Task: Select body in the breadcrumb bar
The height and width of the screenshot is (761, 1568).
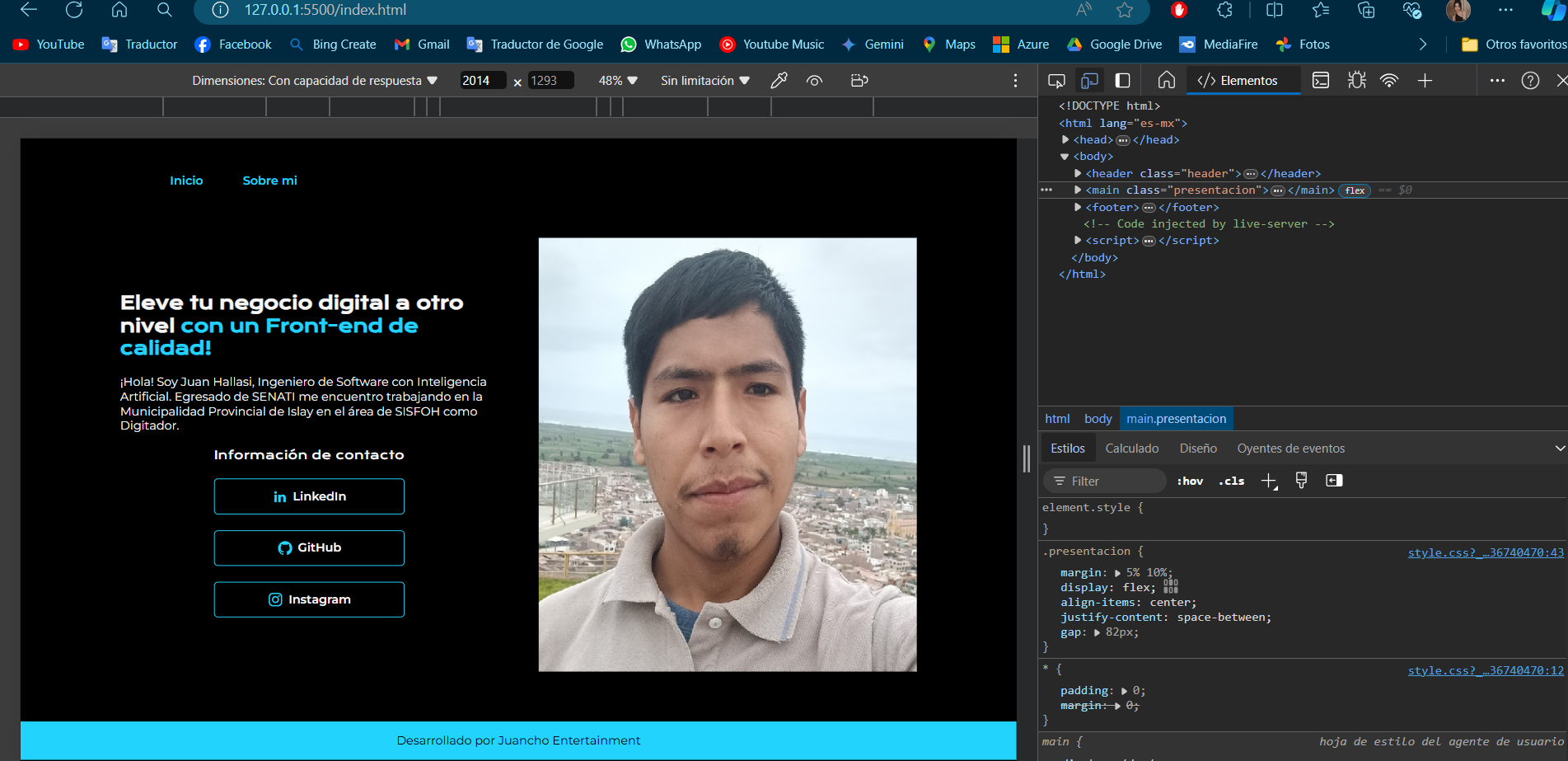Action: (x=1098, y=419)
